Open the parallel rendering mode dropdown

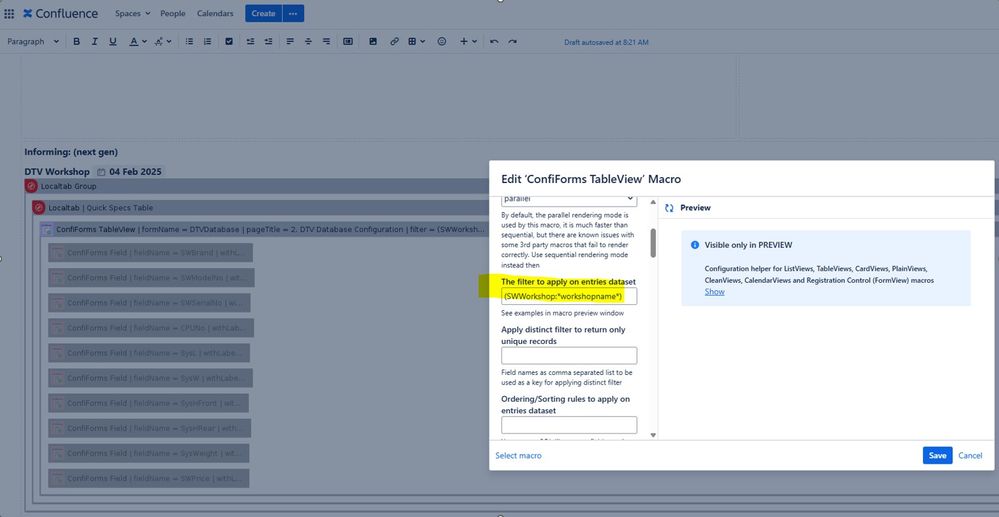[x=569, y=199]
